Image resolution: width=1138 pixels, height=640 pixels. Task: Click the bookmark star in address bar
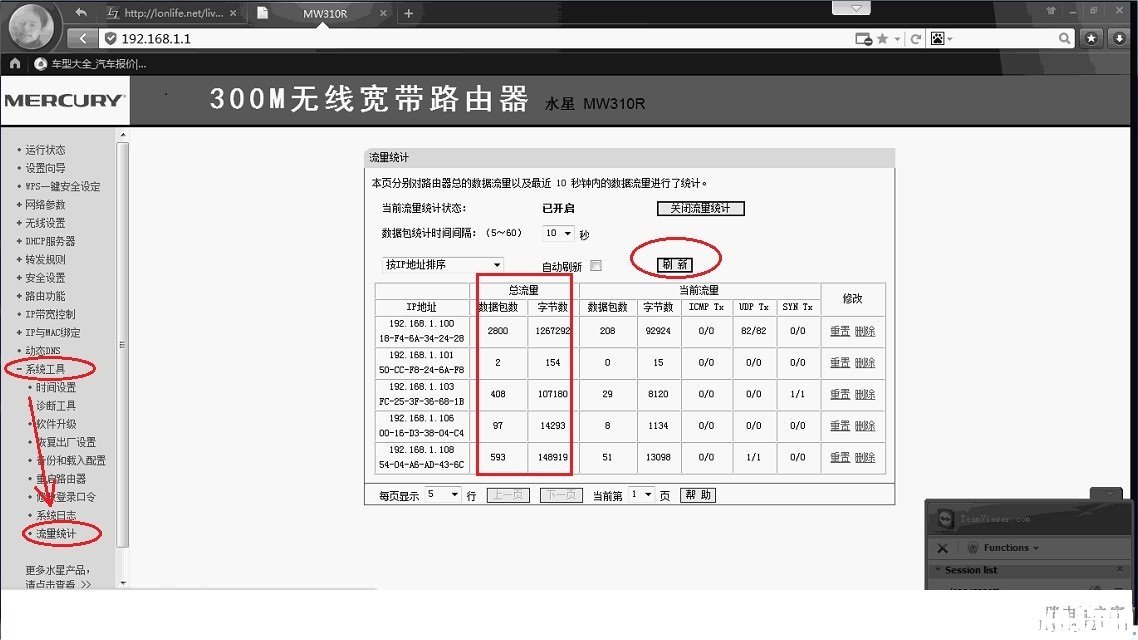(x=883, y=39)
